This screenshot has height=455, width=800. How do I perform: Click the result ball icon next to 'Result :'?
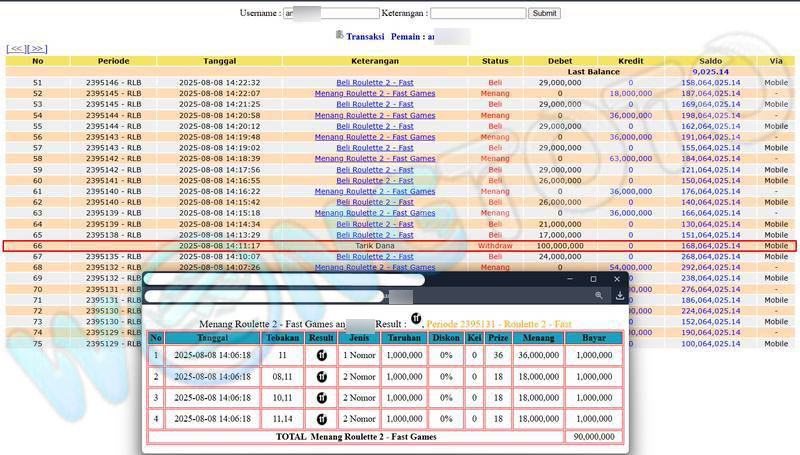(x=415, y=320)
